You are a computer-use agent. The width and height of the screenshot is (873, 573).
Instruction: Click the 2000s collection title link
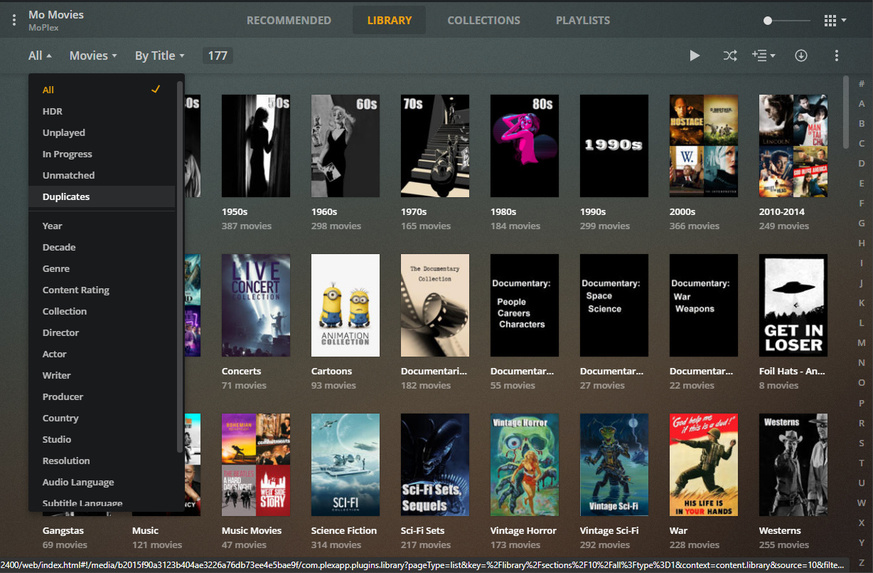coord(682,212)
